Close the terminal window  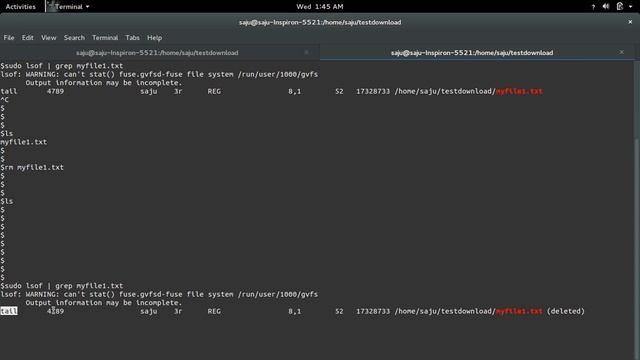pyautogui.click(x=630, y=22)
